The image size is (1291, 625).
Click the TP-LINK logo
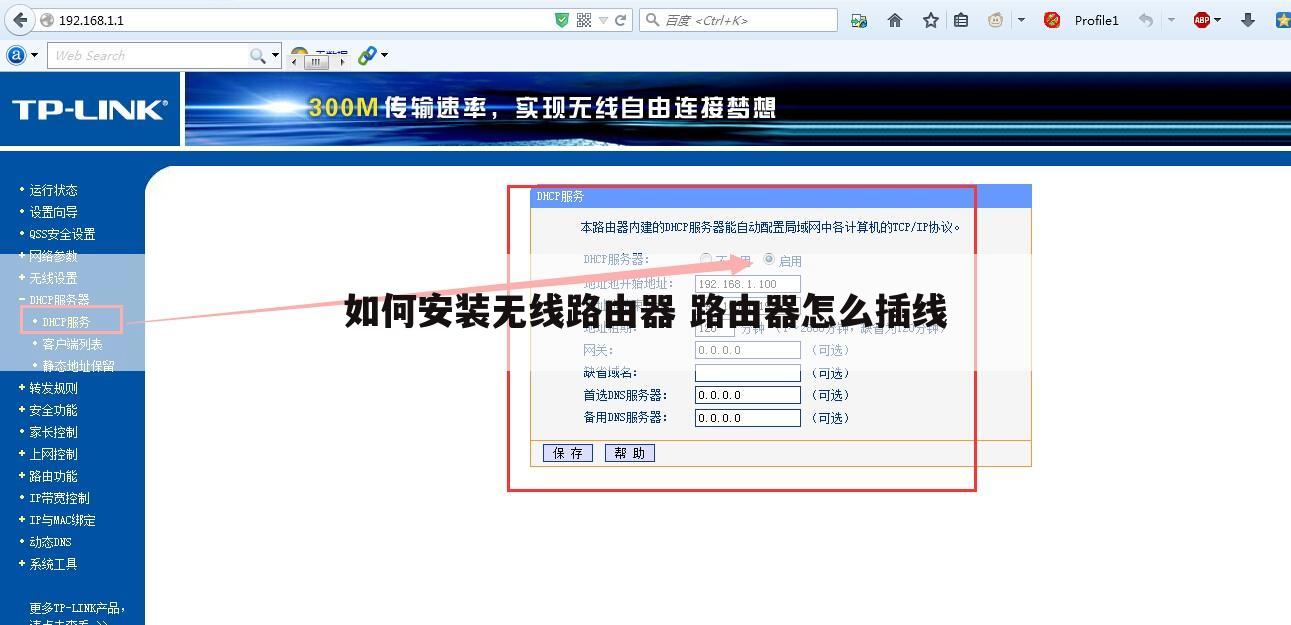pyautogui.click(x=89, y=109)
